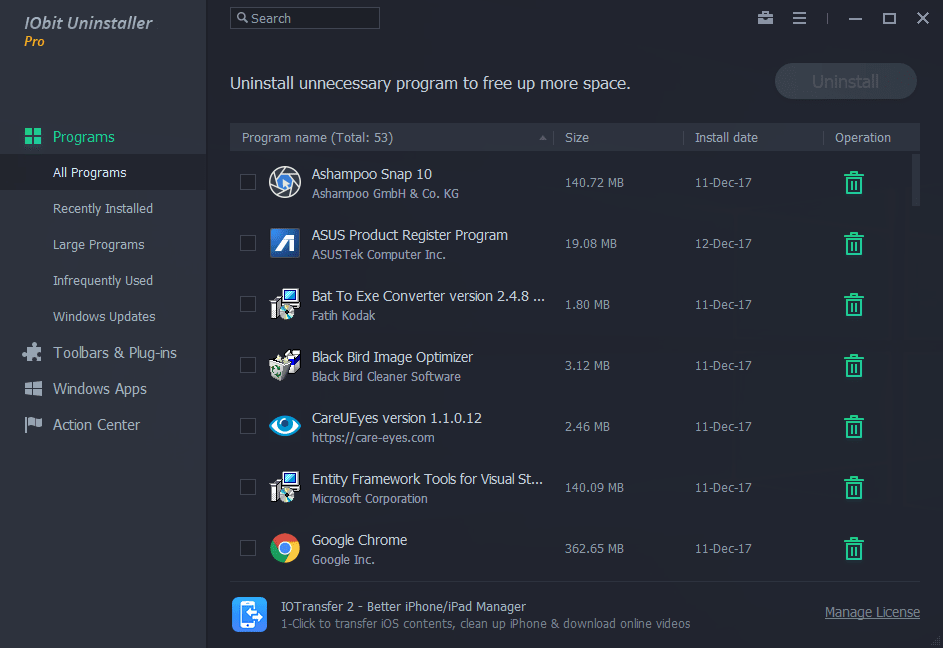Uninstall Entity Framework Tools via trash icon
Viewport: 943px width, 648px height.
pos(853,487)
